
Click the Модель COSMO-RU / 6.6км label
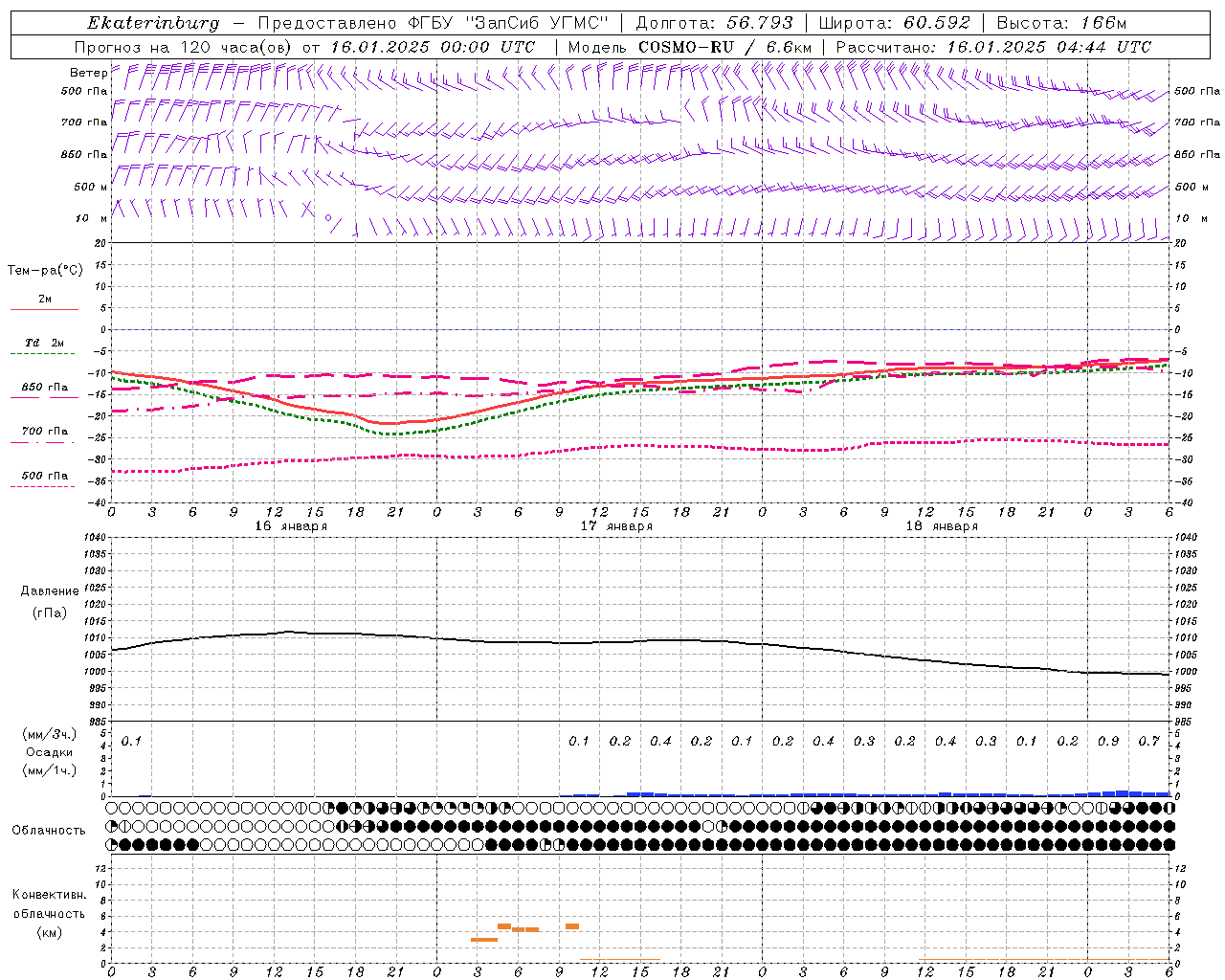[x=689, y=47]
